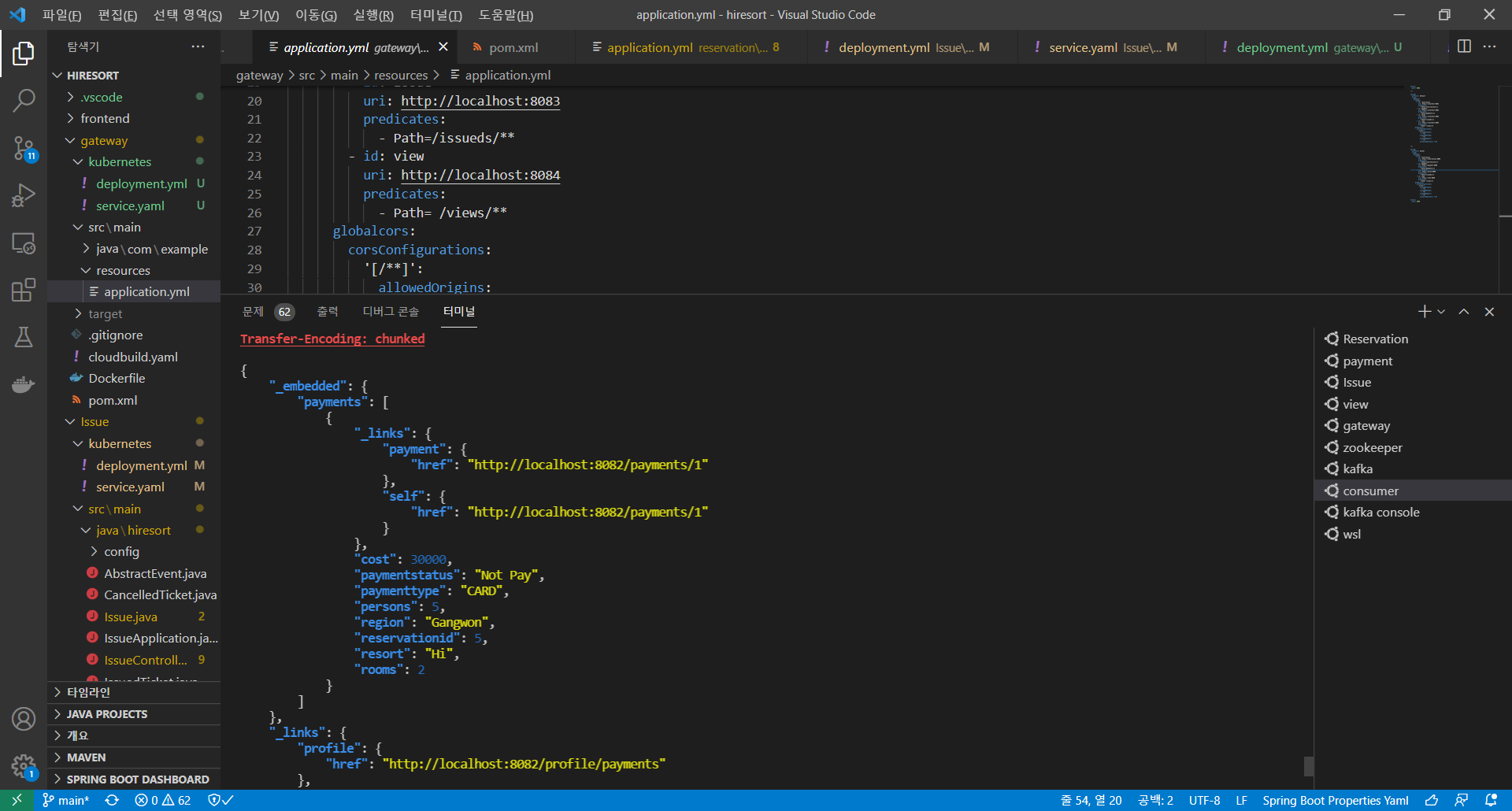Viewport: 1512px width, 811px height.
Task: Open the http://localhost:8084 link
Action: pyautogui.click(x=480, y=175)
